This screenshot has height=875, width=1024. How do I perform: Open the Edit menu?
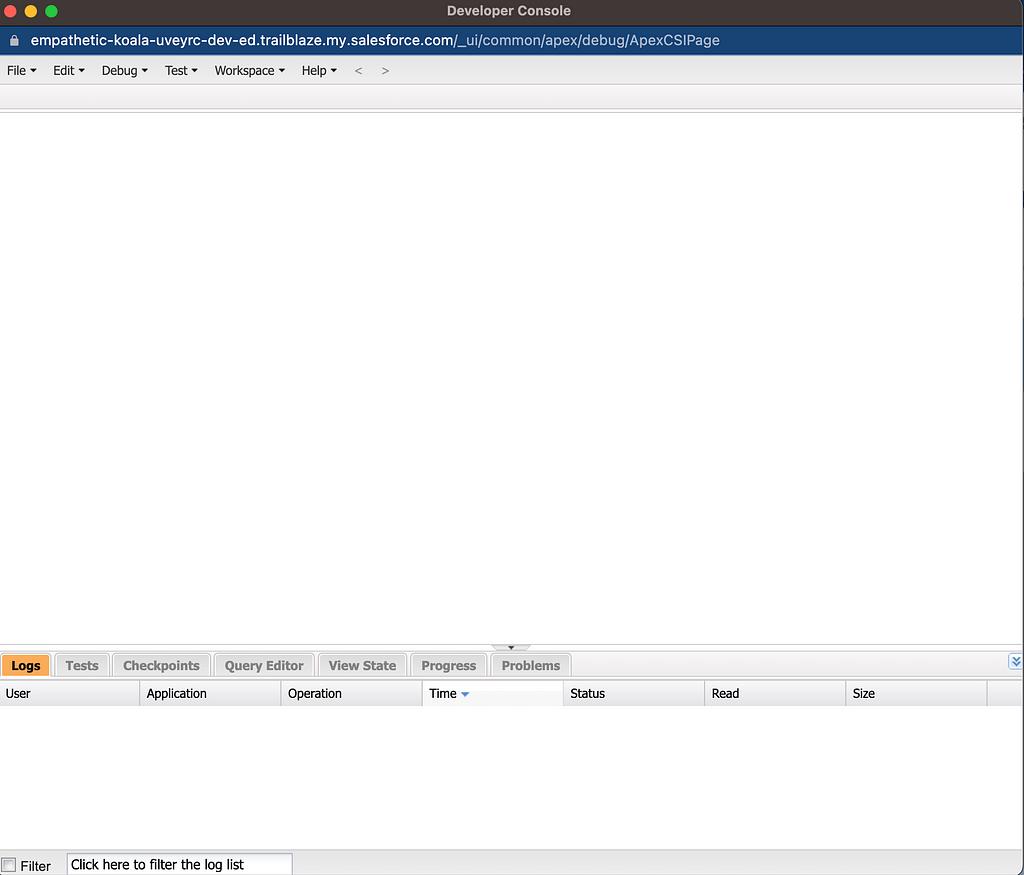coord(68,71)
